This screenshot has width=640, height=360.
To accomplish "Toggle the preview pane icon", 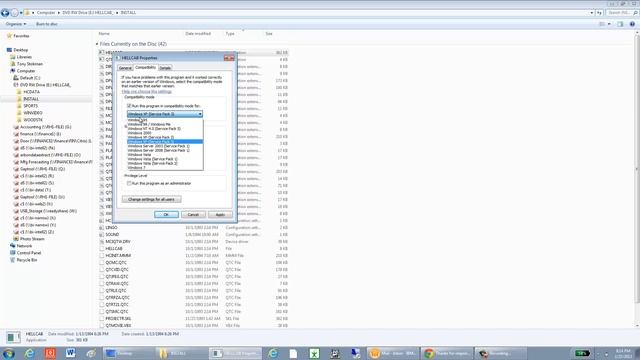I will (x=620, y=24).
